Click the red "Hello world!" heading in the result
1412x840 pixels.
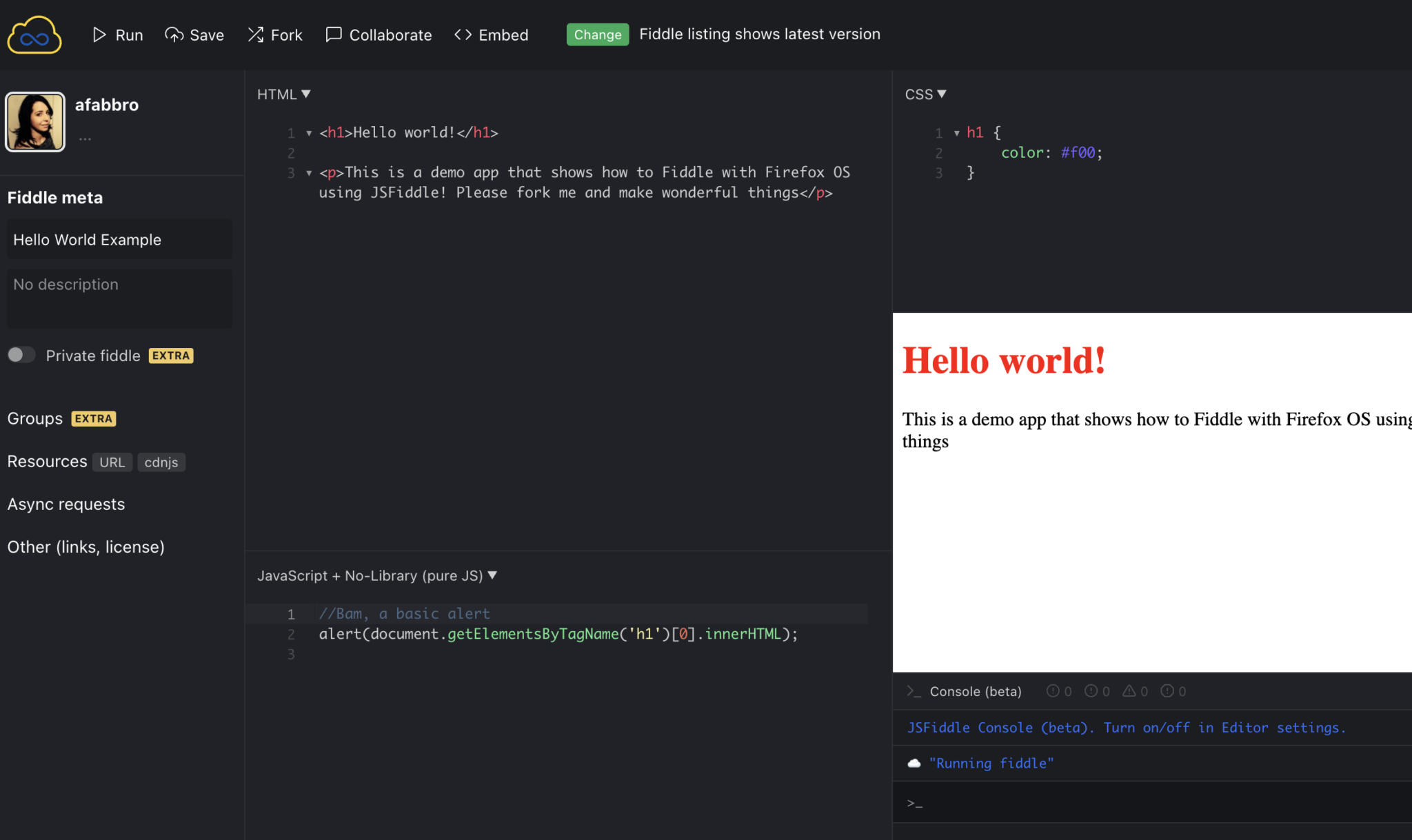click(x=1004, y=360)
